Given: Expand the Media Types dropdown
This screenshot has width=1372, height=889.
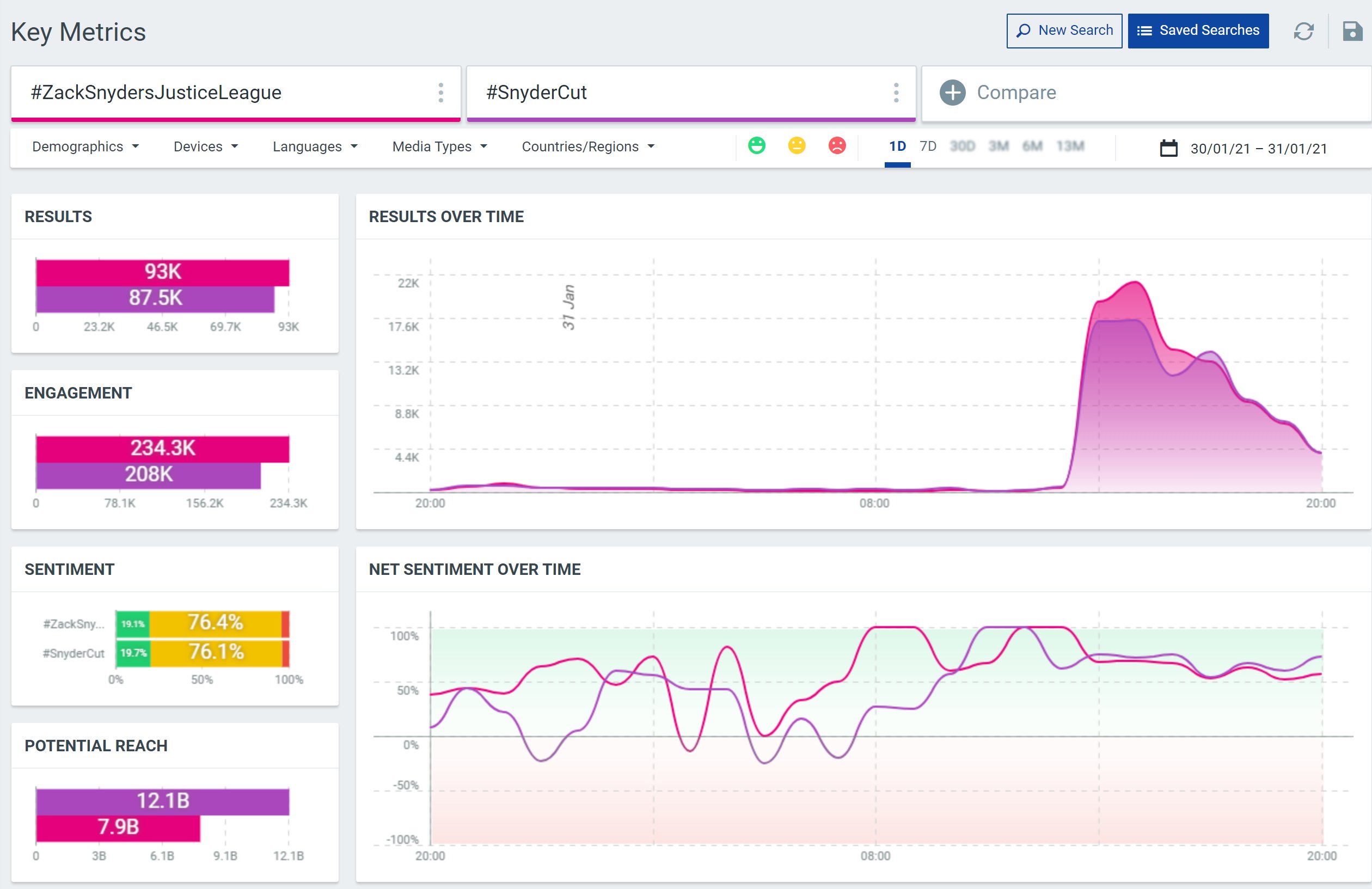Looking at the screenshot, I should click(x=439, y=146).
